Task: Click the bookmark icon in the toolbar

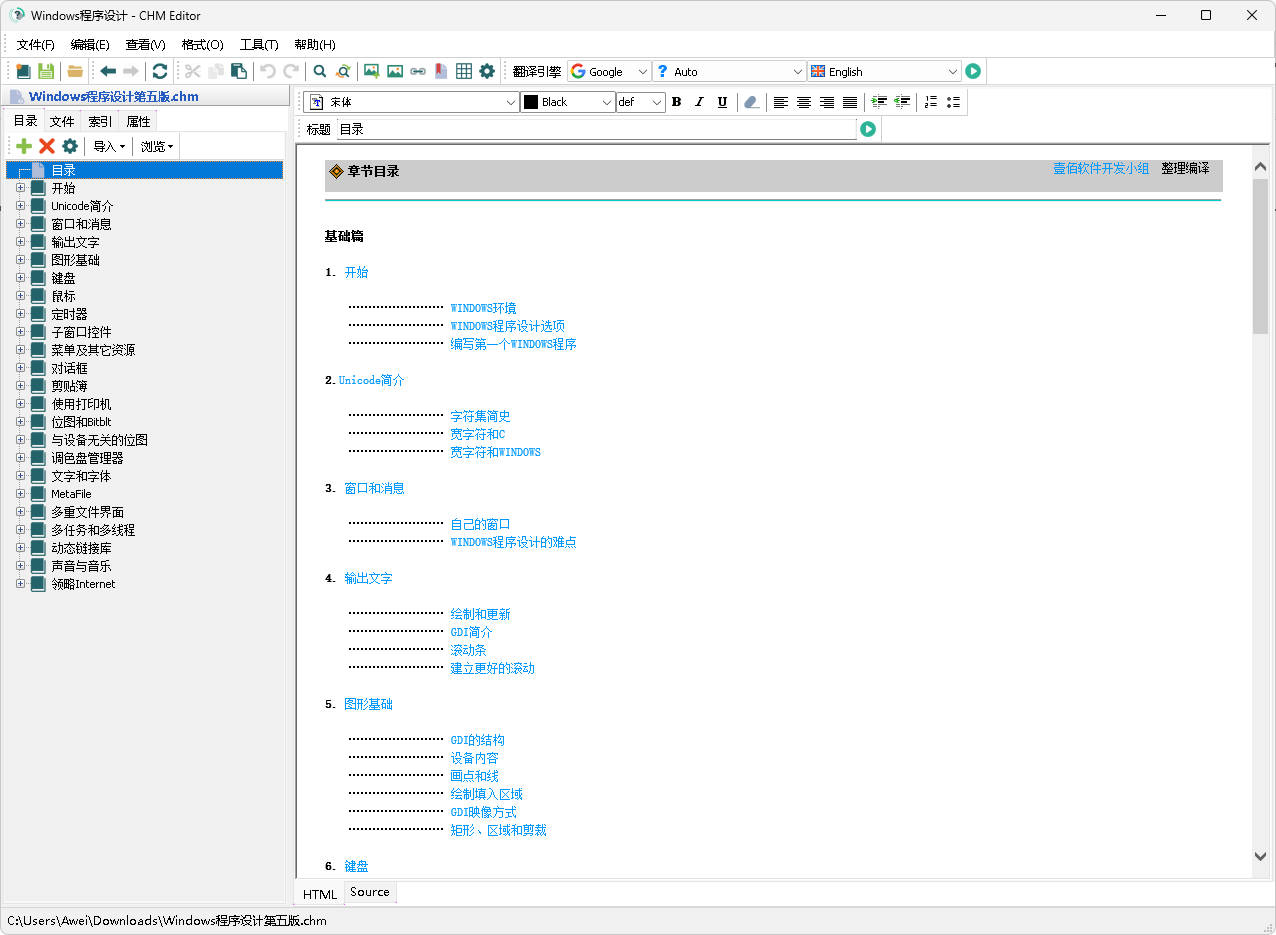Action: tap(441, 71)
